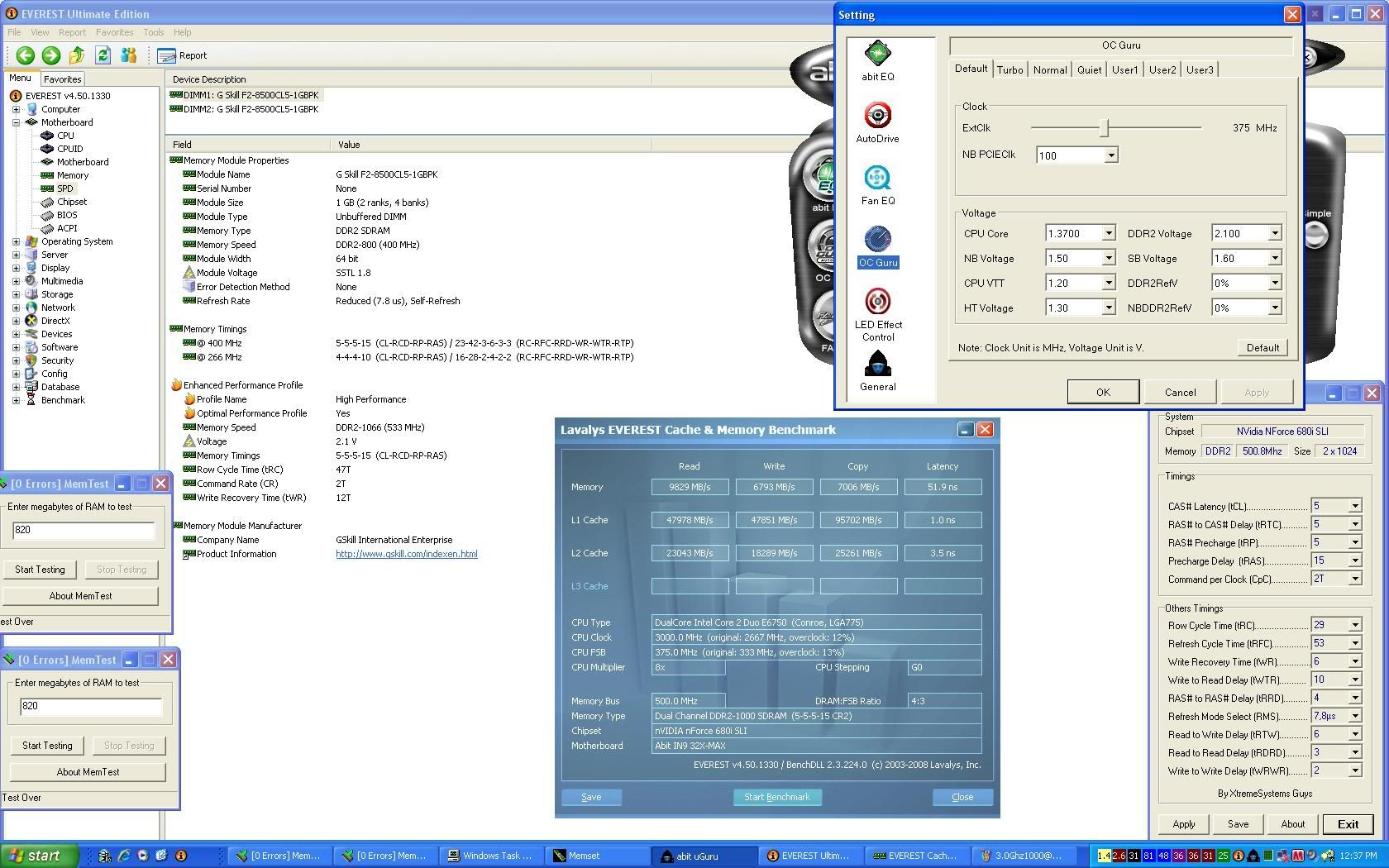Click Save in EVEREST benchmark window
This screenshot has width=1389, height=868.
point(591,797)
